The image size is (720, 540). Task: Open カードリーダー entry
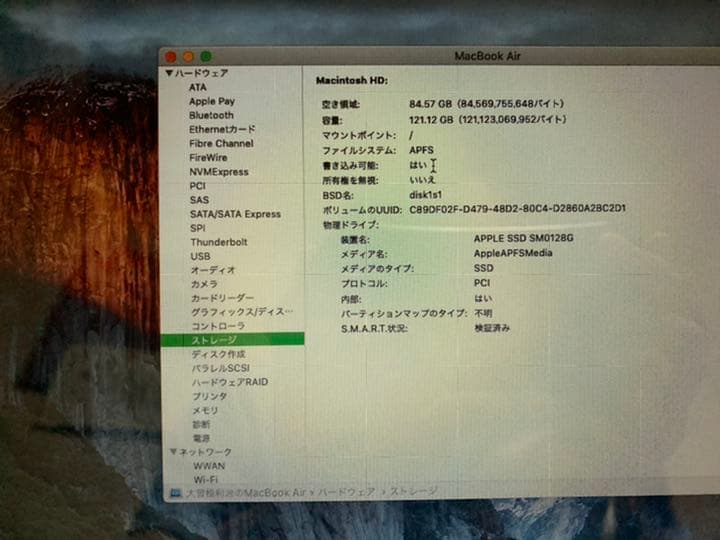click(x=222, y=298)
